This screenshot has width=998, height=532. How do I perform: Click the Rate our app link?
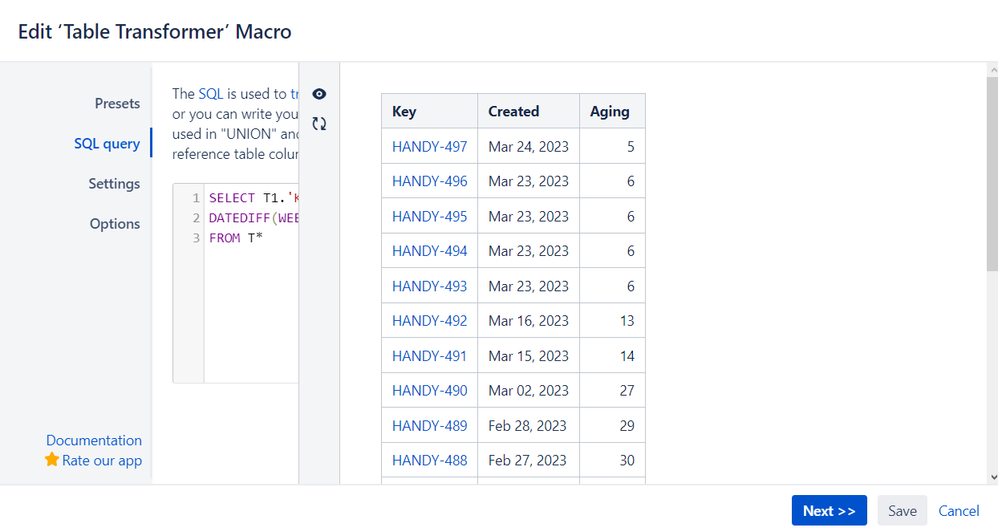pos(102,460)
